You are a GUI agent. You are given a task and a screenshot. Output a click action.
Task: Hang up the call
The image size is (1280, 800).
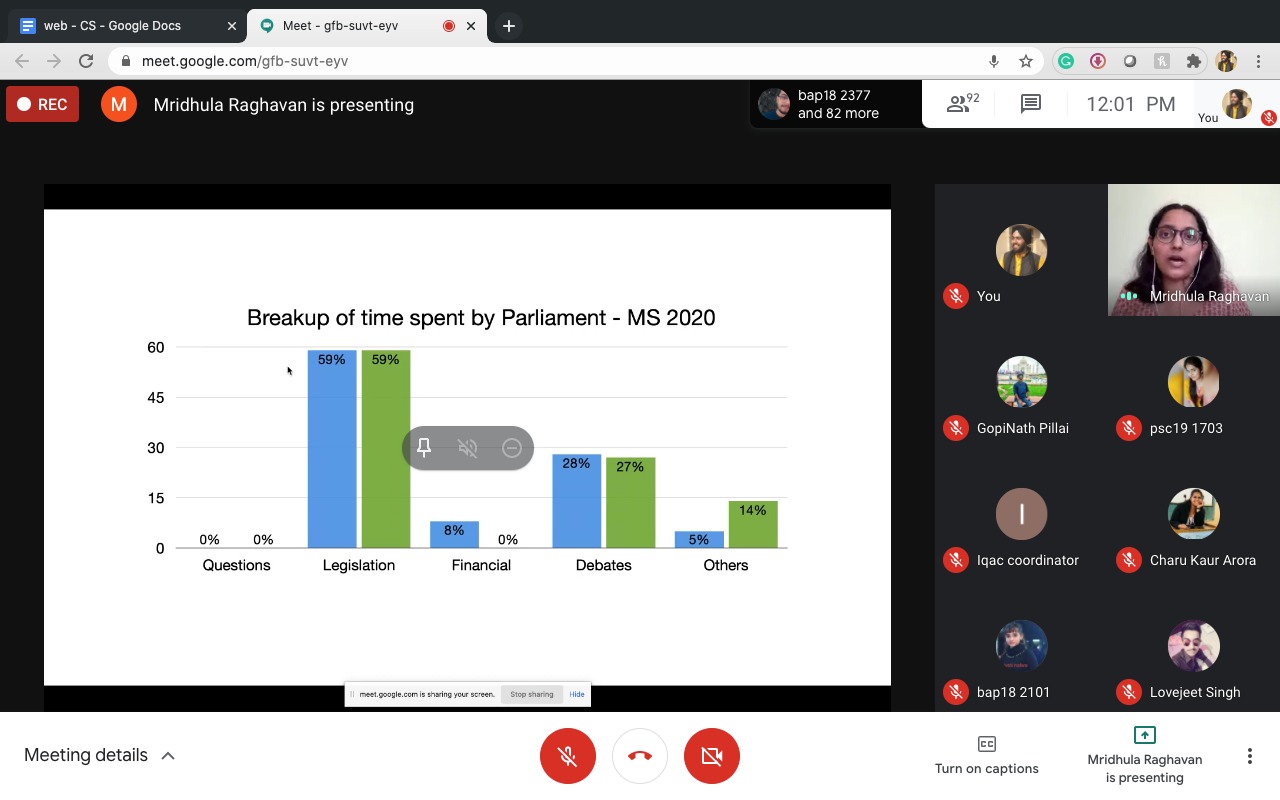pos(640,756)
